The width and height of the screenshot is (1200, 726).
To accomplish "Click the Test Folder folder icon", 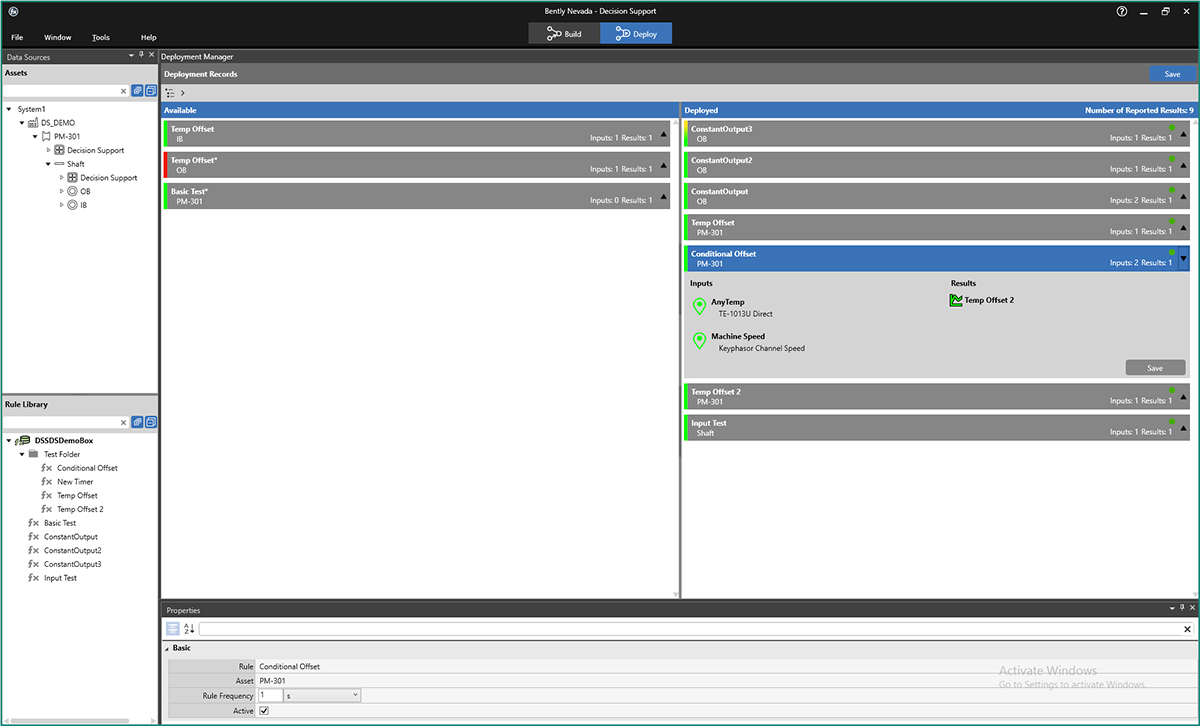I will 33,454.
